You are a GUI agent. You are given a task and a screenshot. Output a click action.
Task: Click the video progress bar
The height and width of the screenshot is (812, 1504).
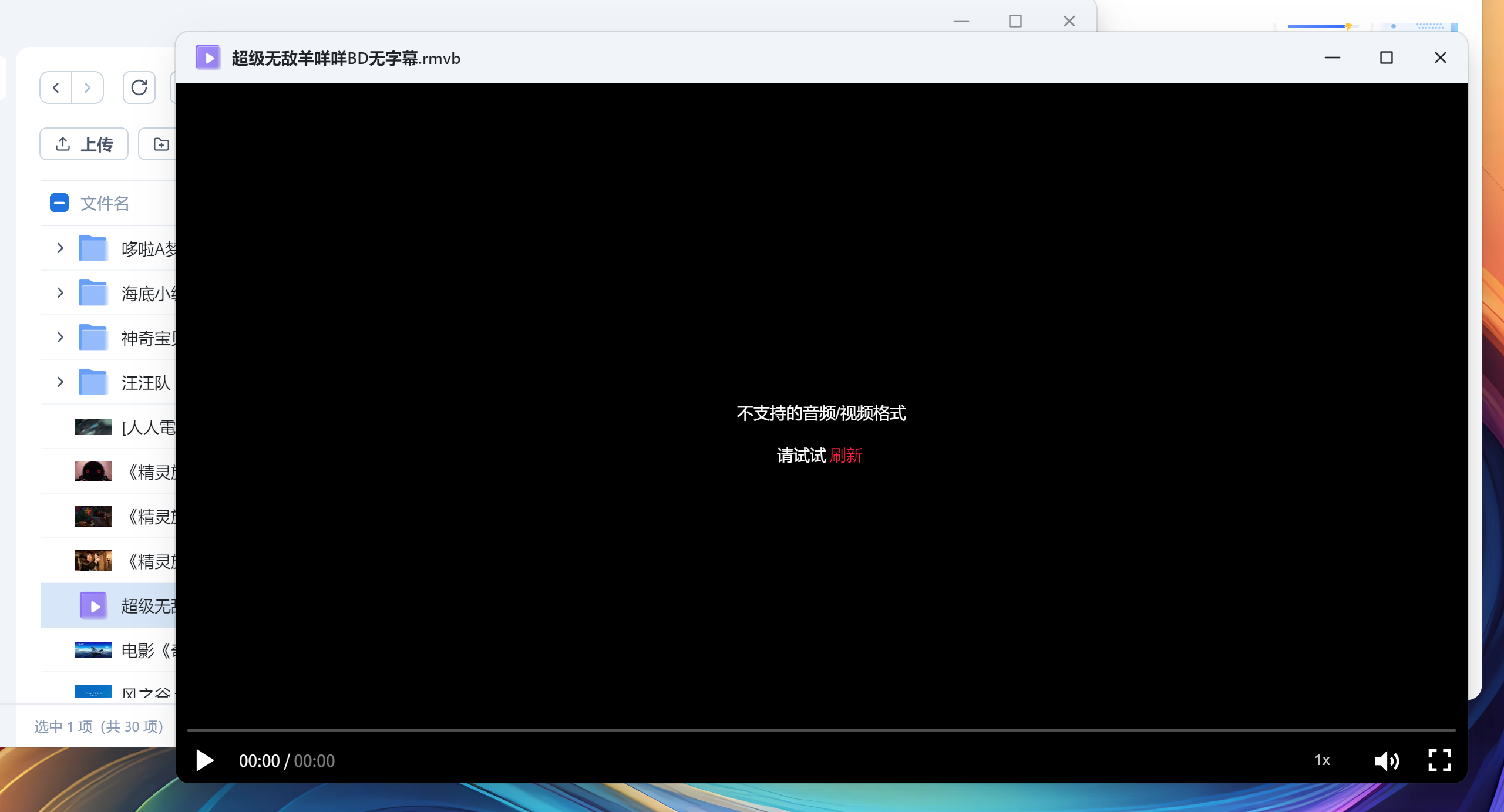click(x=821, y=730)
